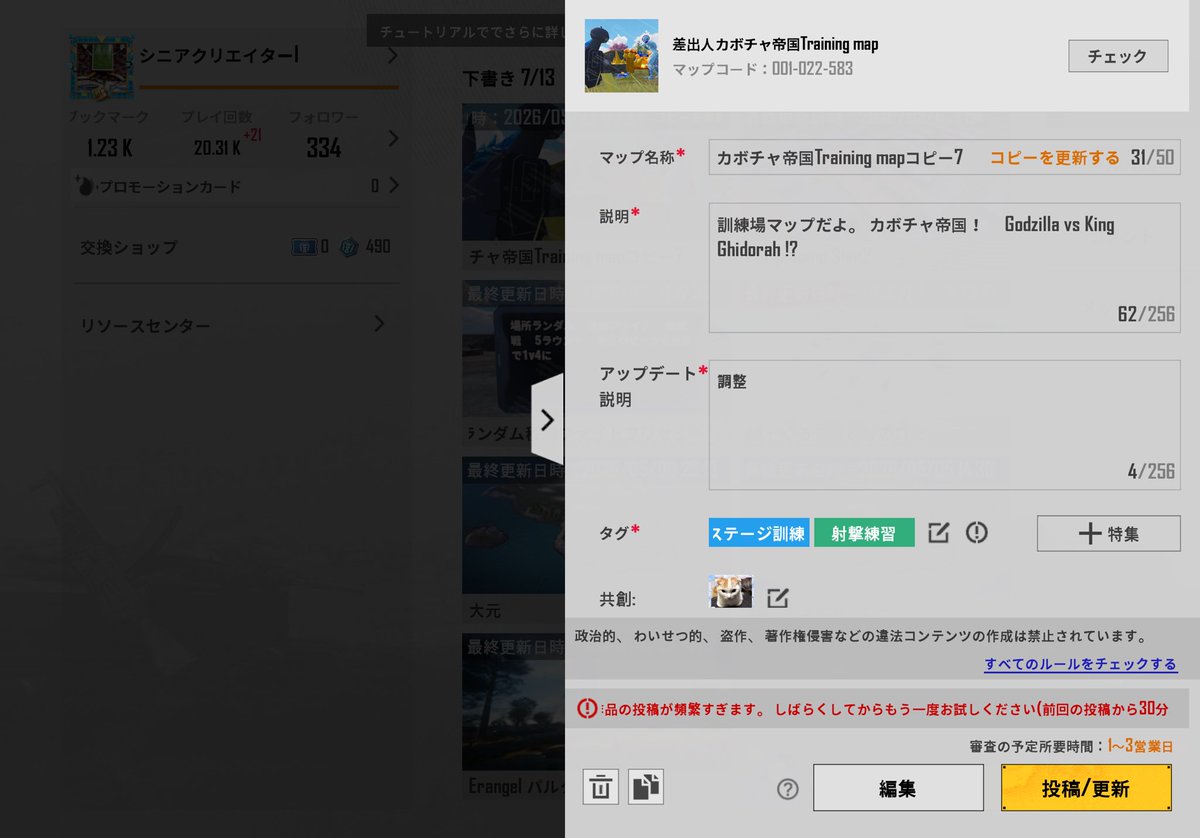
Task: Select the ステージ訓練 tag
Action: [x=759, y=533]
